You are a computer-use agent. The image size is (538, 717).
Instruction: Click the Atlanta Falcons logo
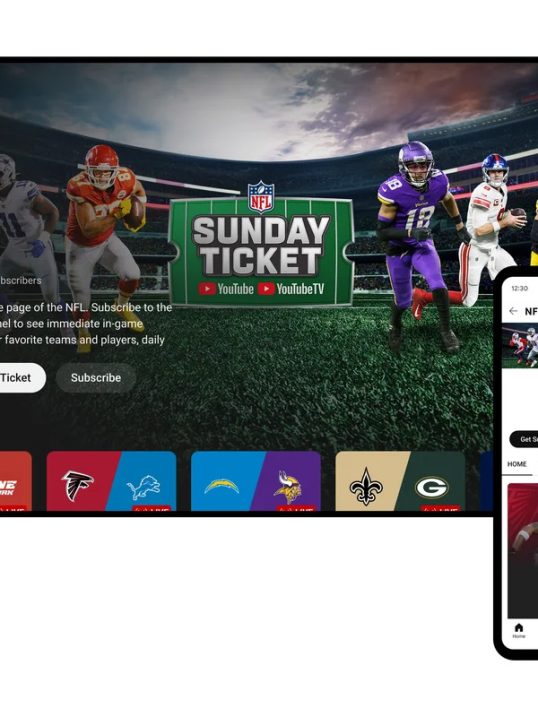(x=77, y=486)
